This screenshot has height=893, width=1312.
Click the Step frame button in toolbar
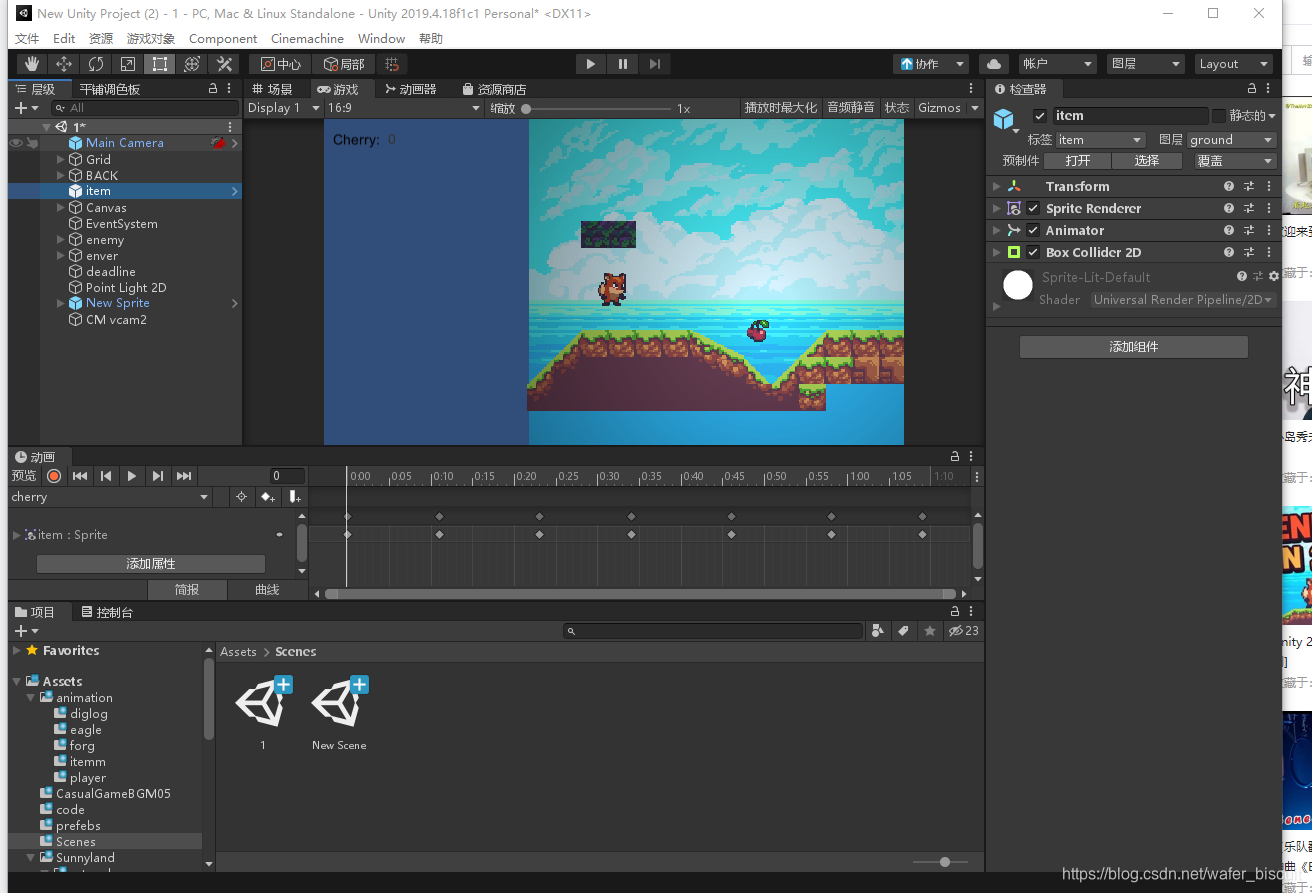pyautogui.click(x=655, y=64)
